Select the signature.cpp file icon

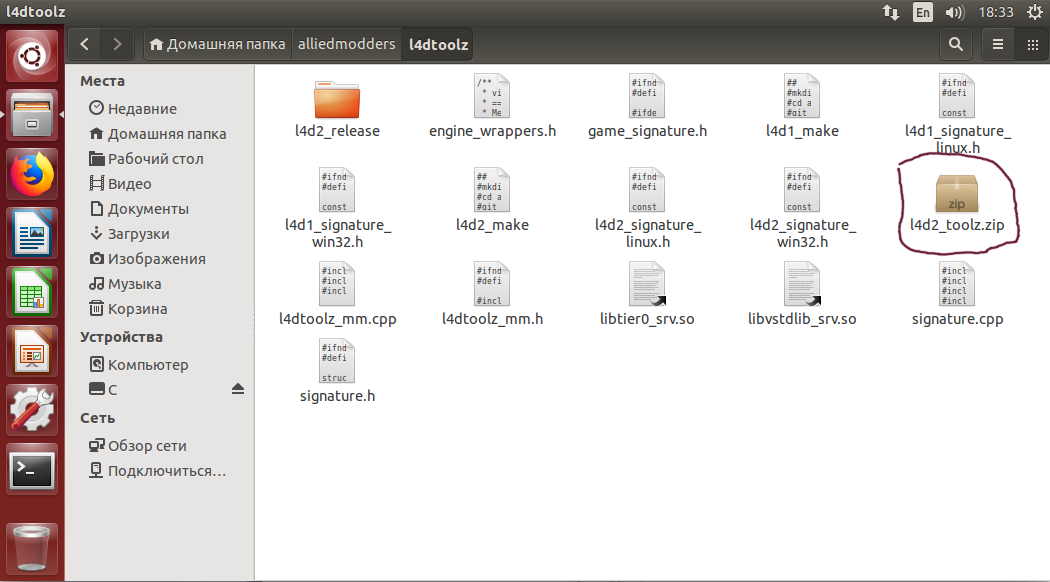(957, 284)
